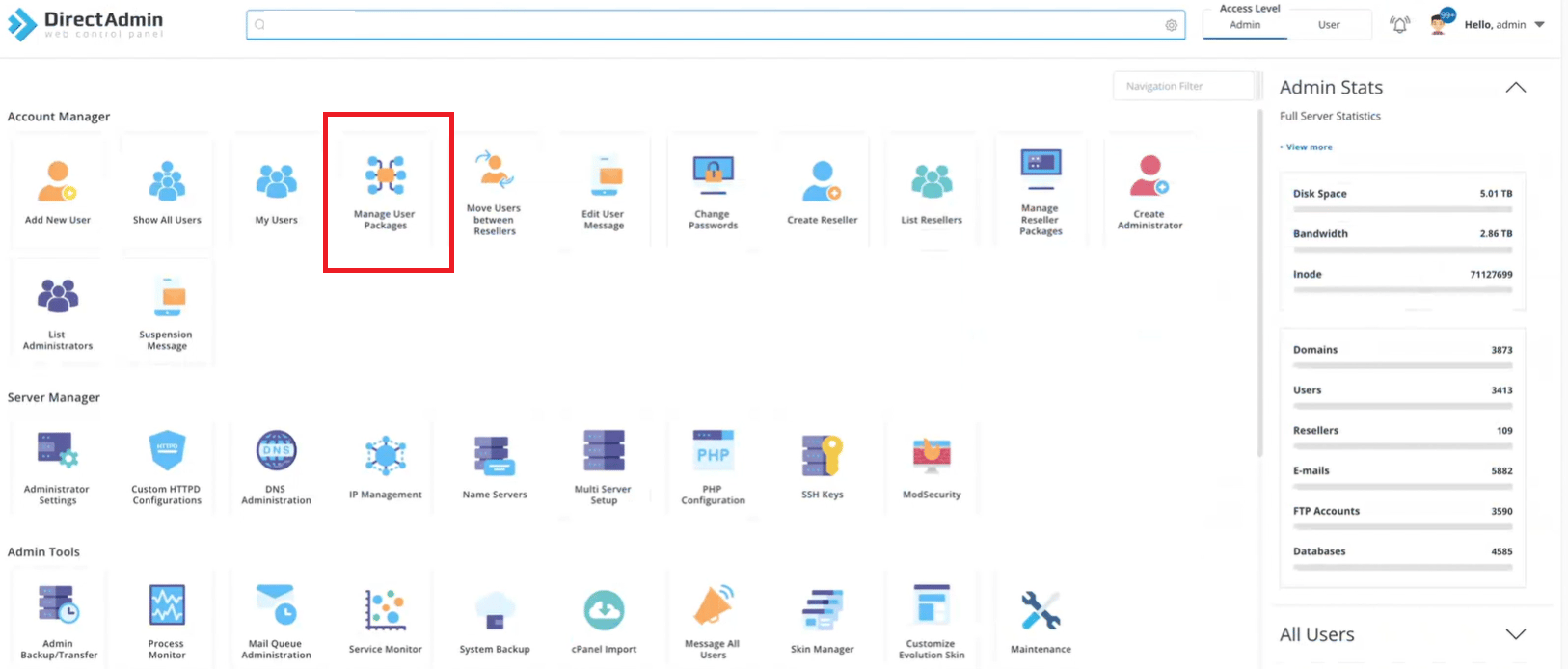Open Name Servers
The width and height of the screenshot is (1568, 669).
tap(495, 467)
